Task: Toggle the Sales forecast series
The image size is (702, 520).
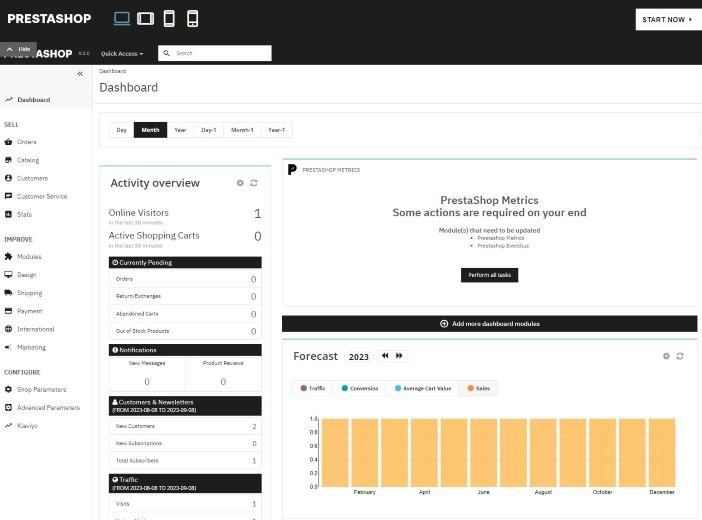Action: 478,388
